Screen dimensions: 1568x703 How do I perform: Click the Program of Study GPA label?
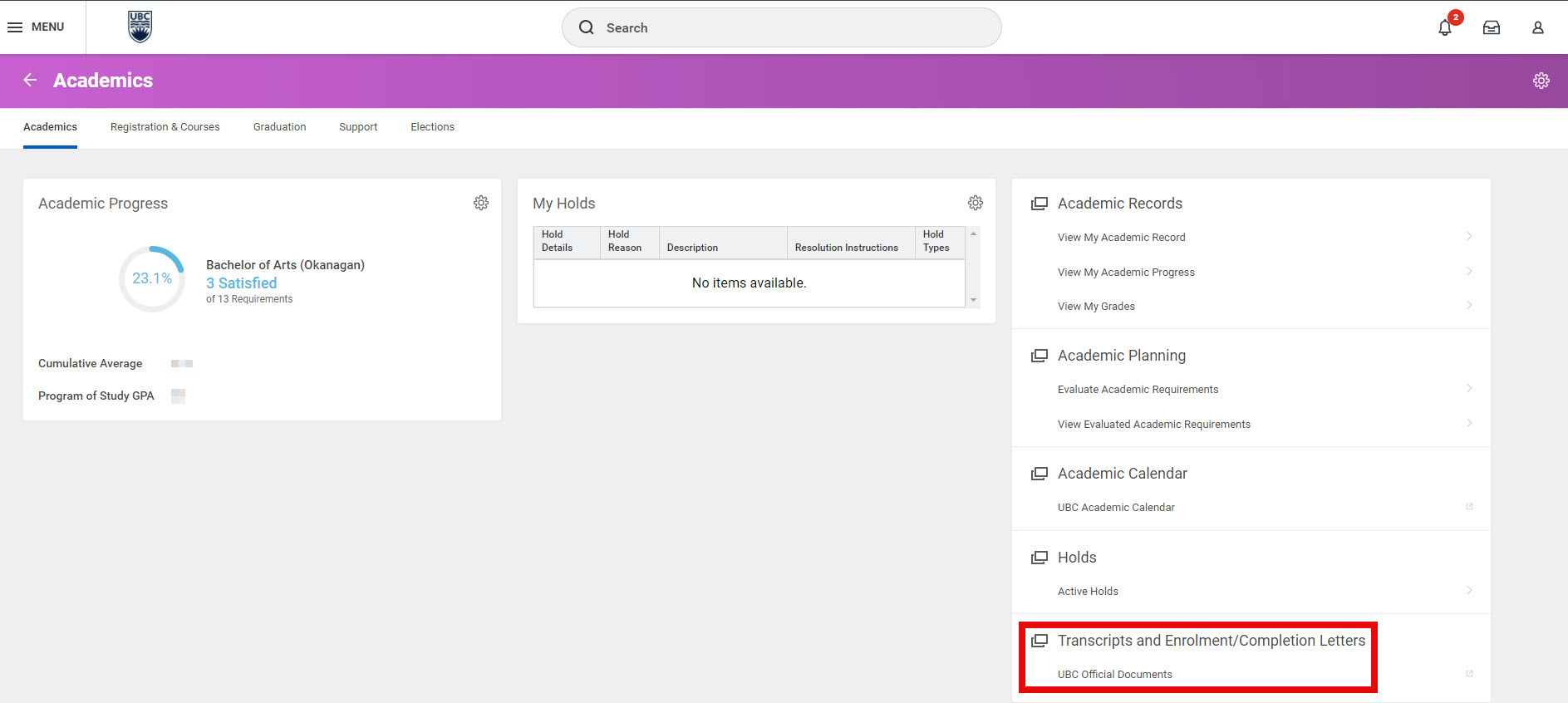pyautogui.click(x=96, y=396)
